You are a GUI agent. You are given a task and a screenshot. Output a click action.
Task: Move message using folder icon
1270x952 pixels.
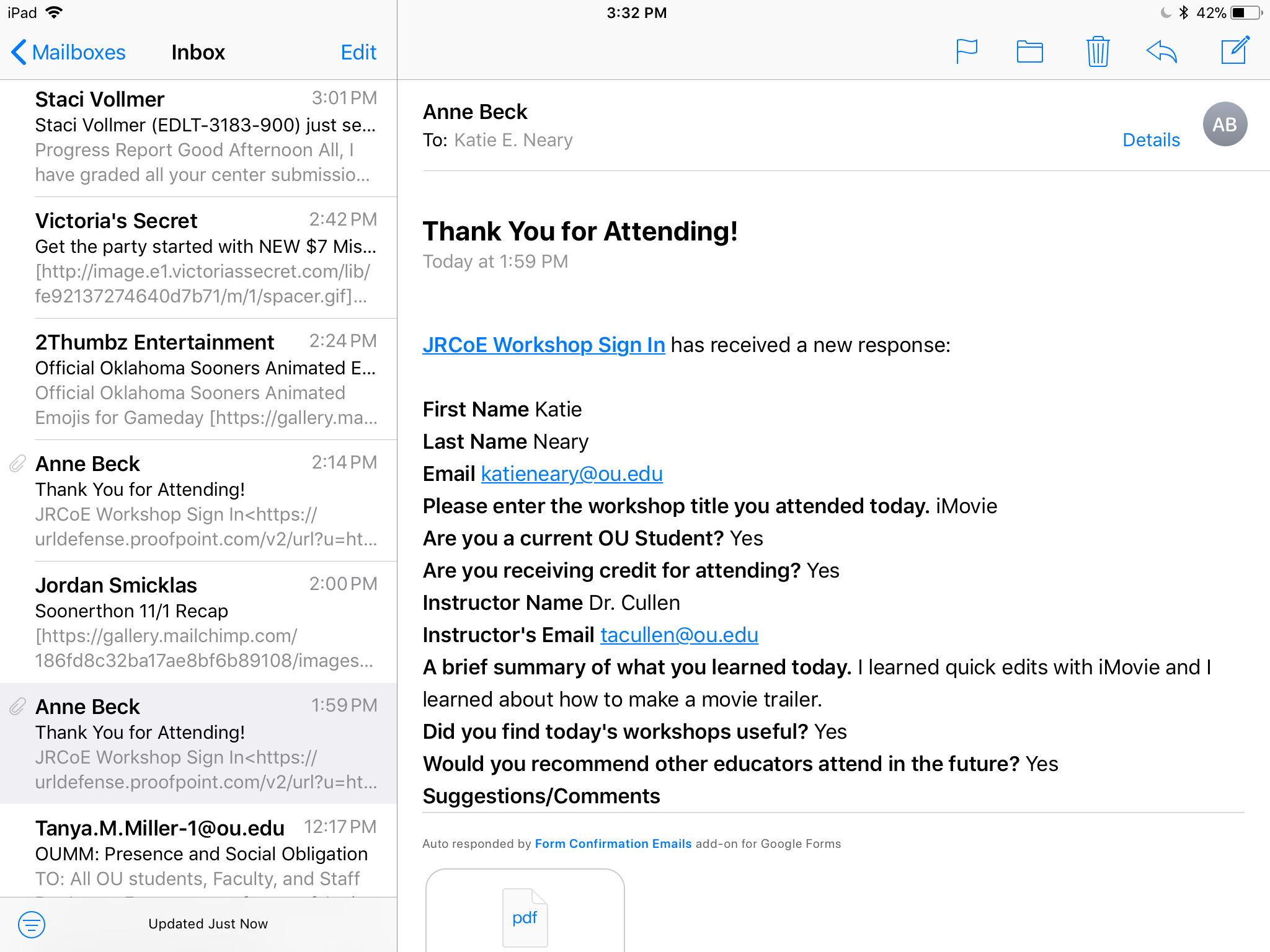tap(1029, 51)
